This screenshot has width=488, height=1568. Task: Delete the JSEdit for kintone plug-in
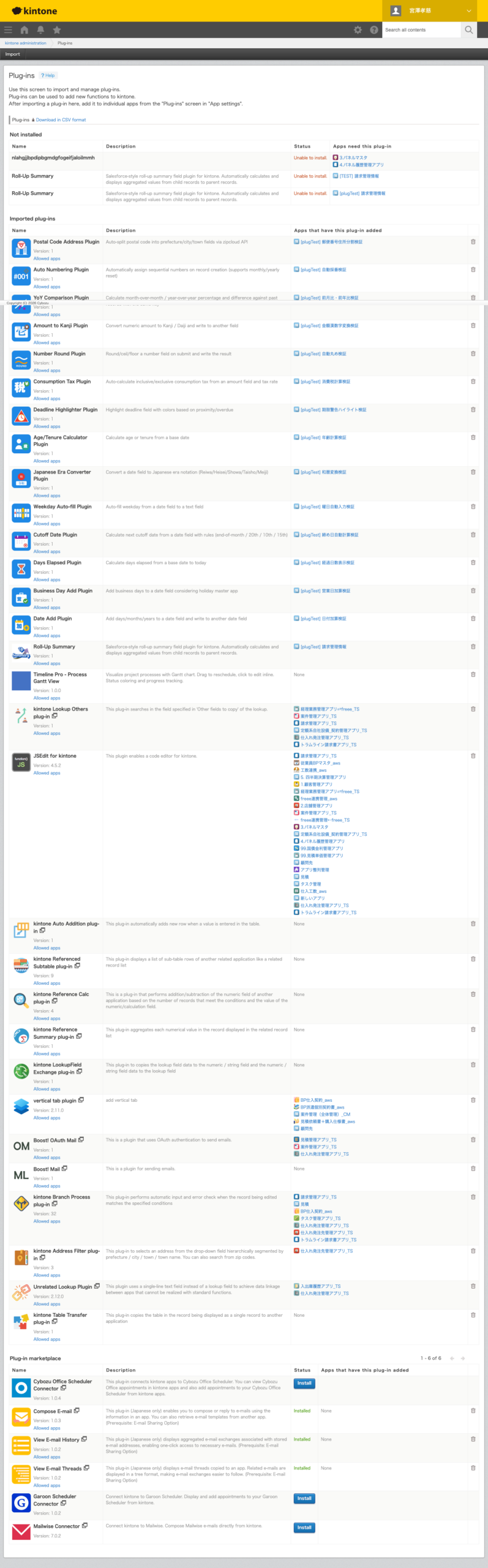(473, 756)
